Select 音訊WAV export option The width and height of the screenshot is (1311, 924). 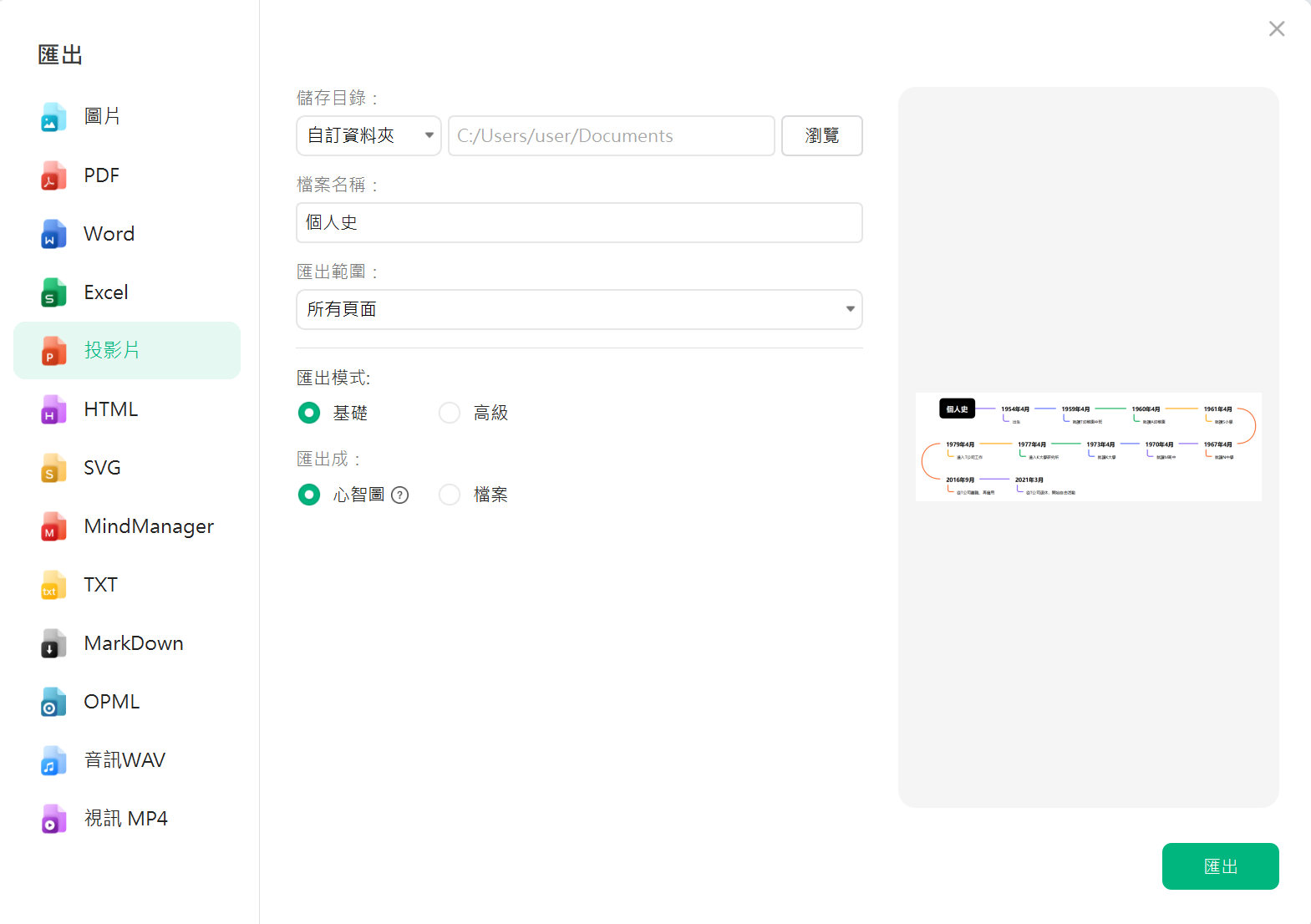point(127,759)
